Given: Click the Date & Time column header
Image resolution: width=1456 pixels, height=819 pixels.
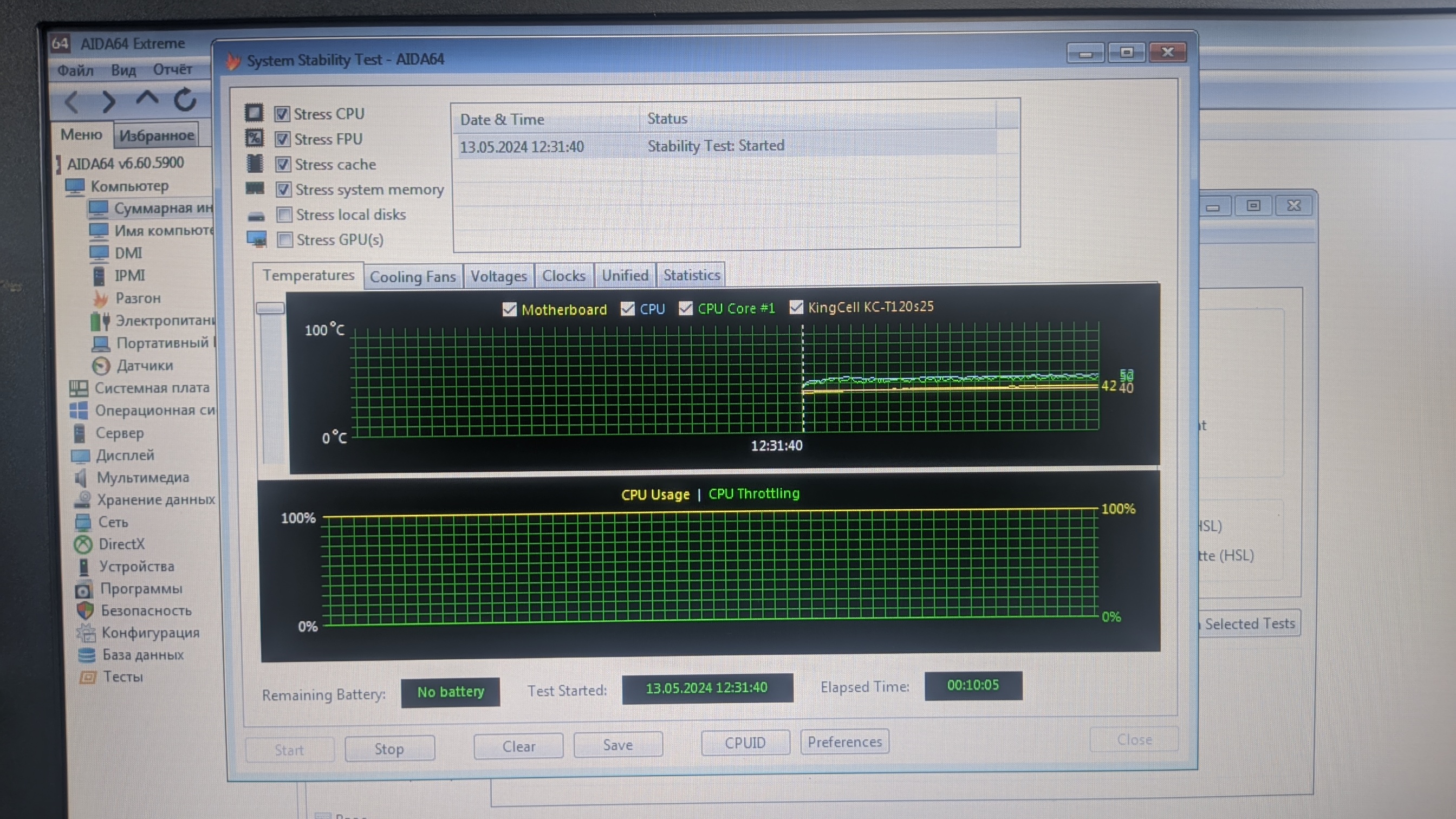Looking at the screenshot, I should coord(545,120).
